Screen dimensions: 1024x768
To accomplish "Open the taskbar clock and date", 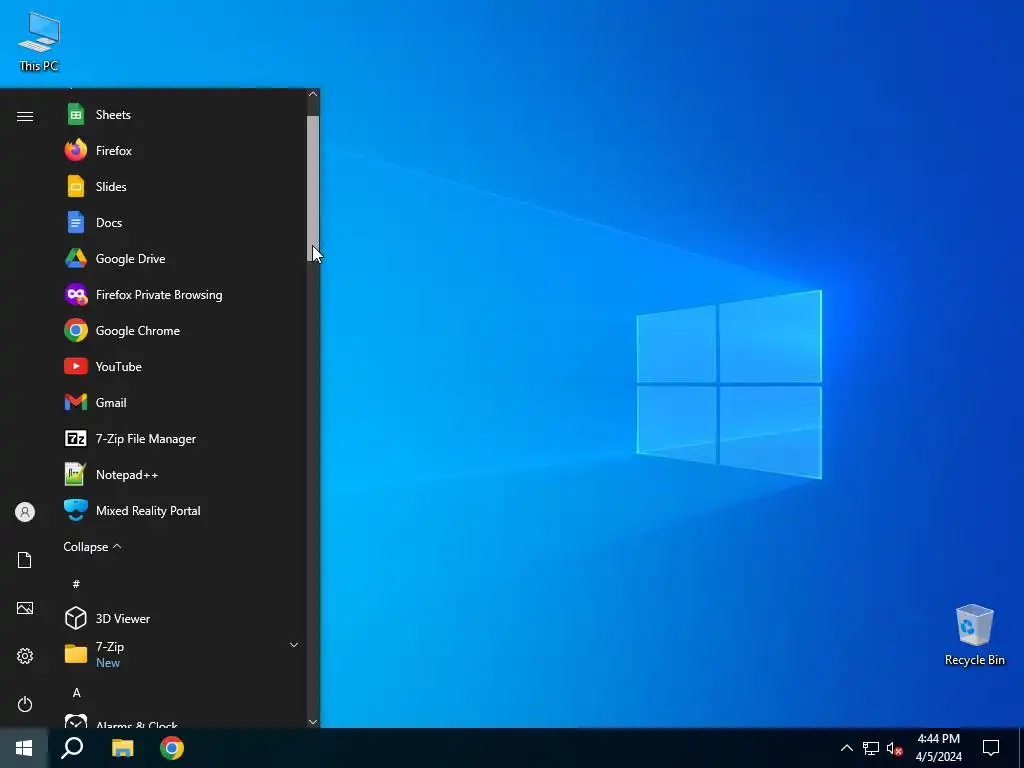I will click(x=938, y=748).
